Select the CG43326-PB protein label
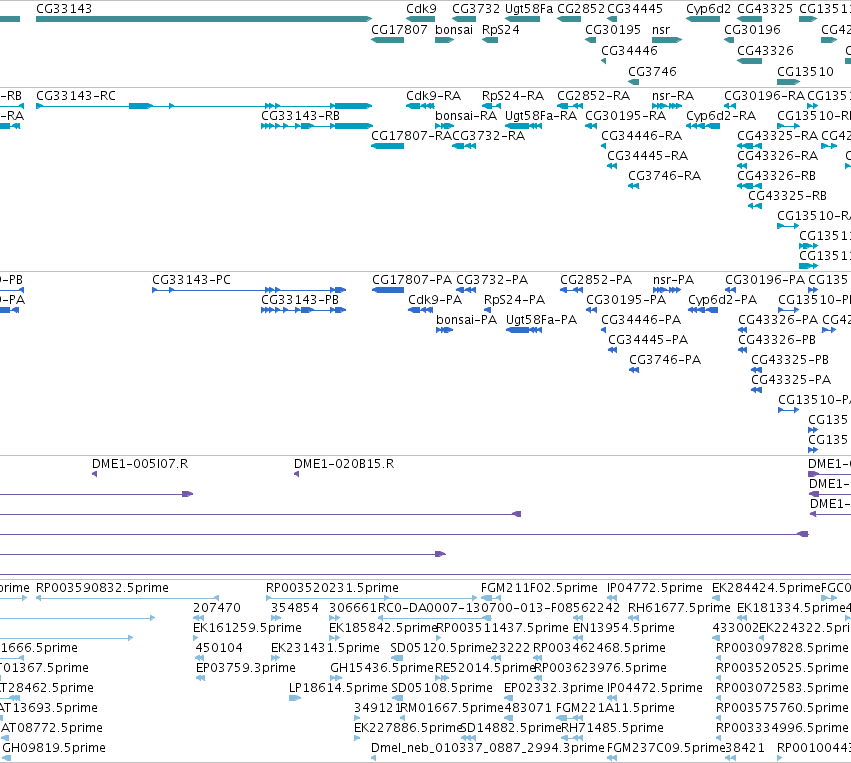 pyautogui.click(x=777, y=340)
